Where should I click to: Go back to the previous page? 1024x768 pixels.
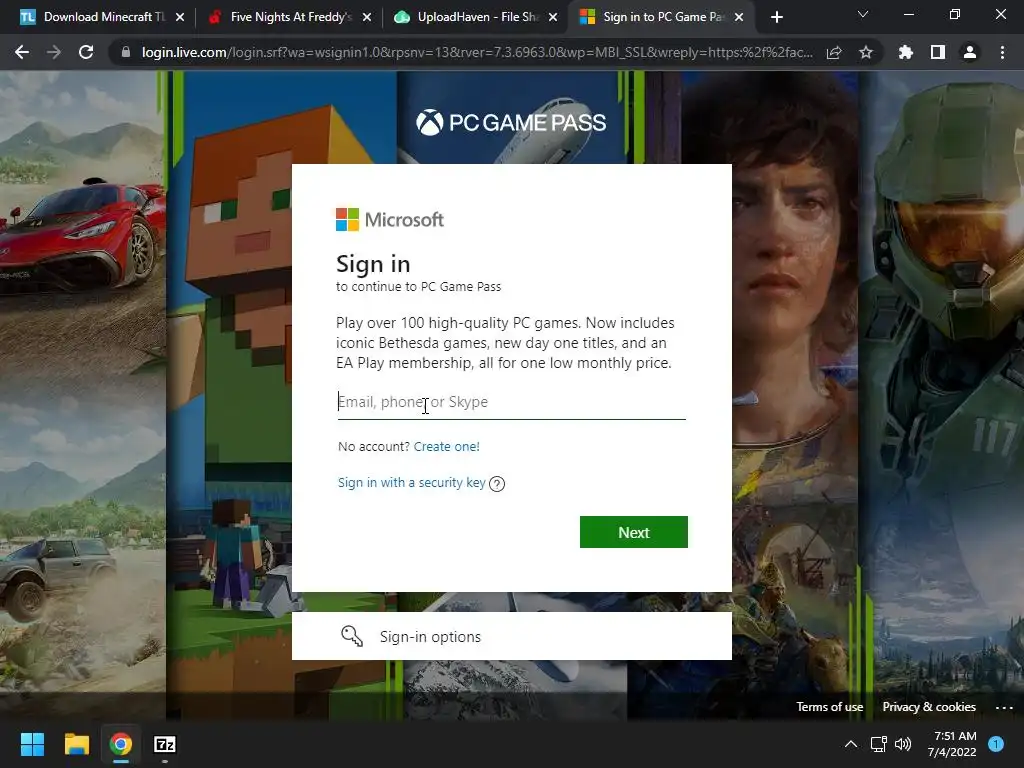point(22,52)
